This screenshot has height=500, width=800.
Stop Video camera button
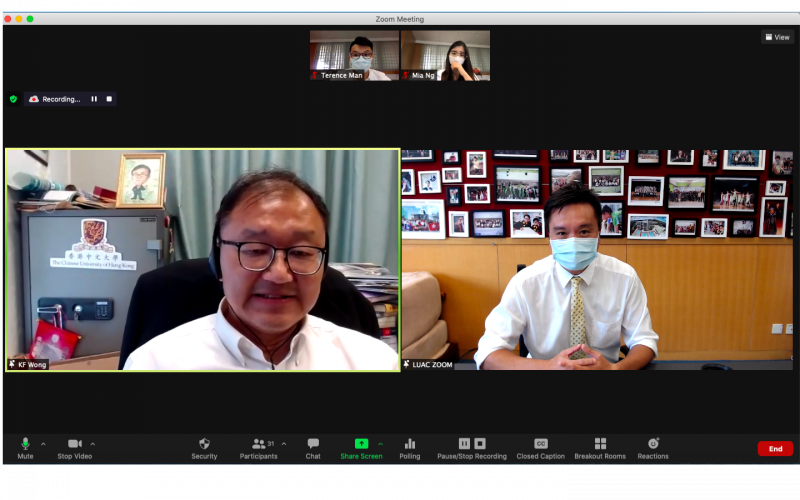coord(74,448)
